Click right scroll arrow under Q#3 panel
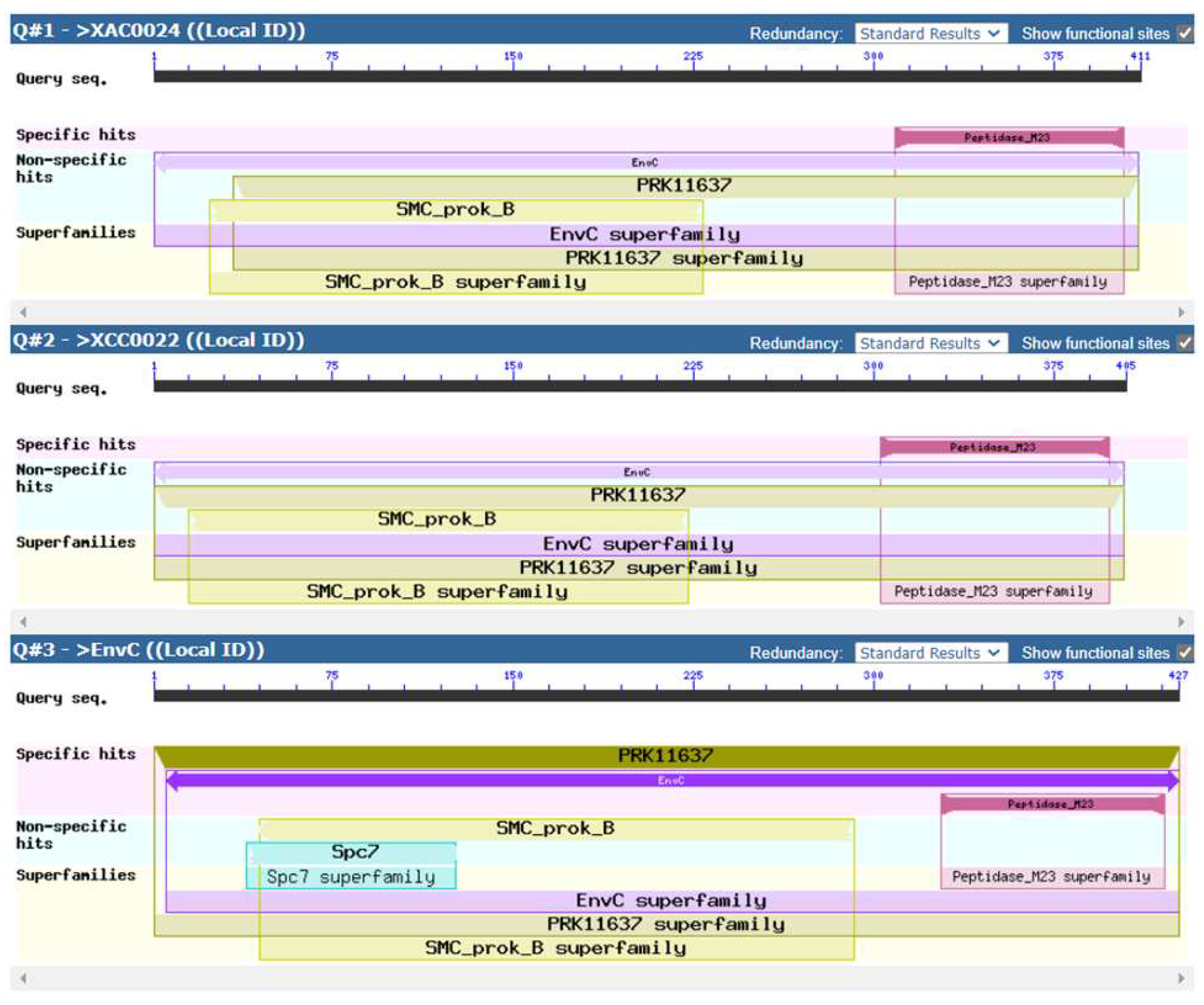1204x1005 pixels. tap(1181, 978)
